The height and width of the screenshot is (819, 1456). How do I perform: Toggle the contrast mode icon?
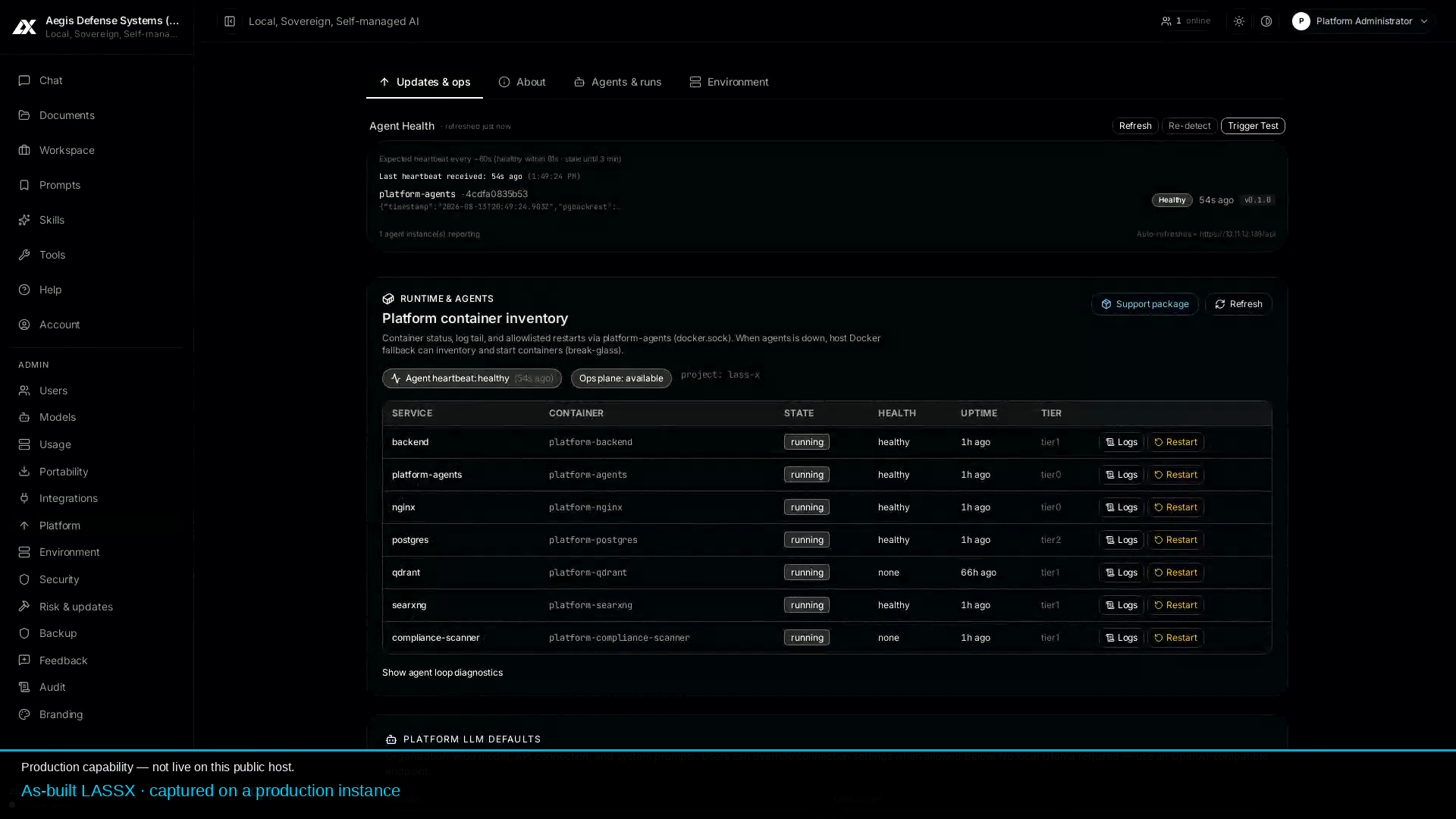coord(1266,21)
